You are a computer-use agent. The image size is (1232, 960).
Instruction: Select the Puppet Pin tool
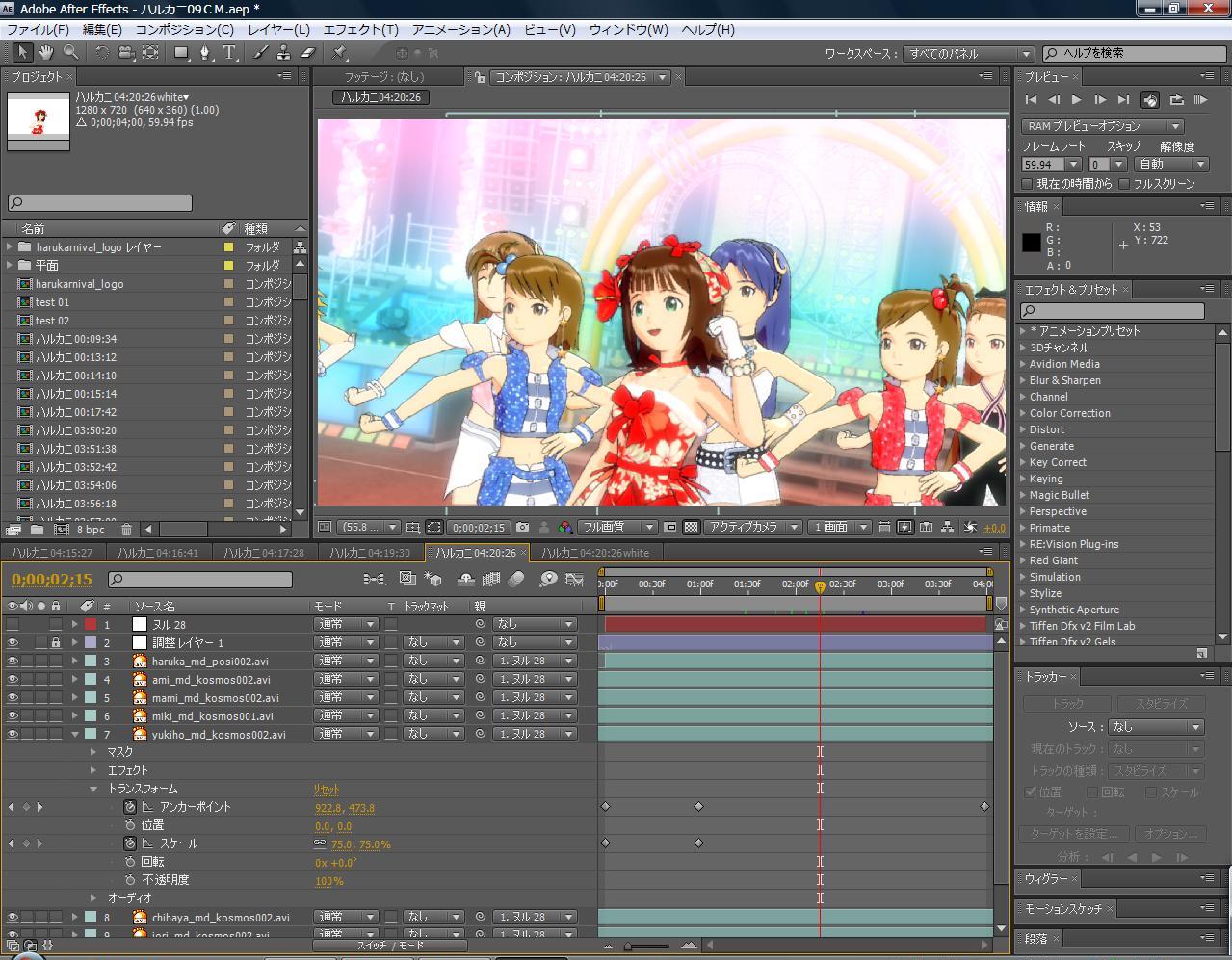[x=340, y=53]
